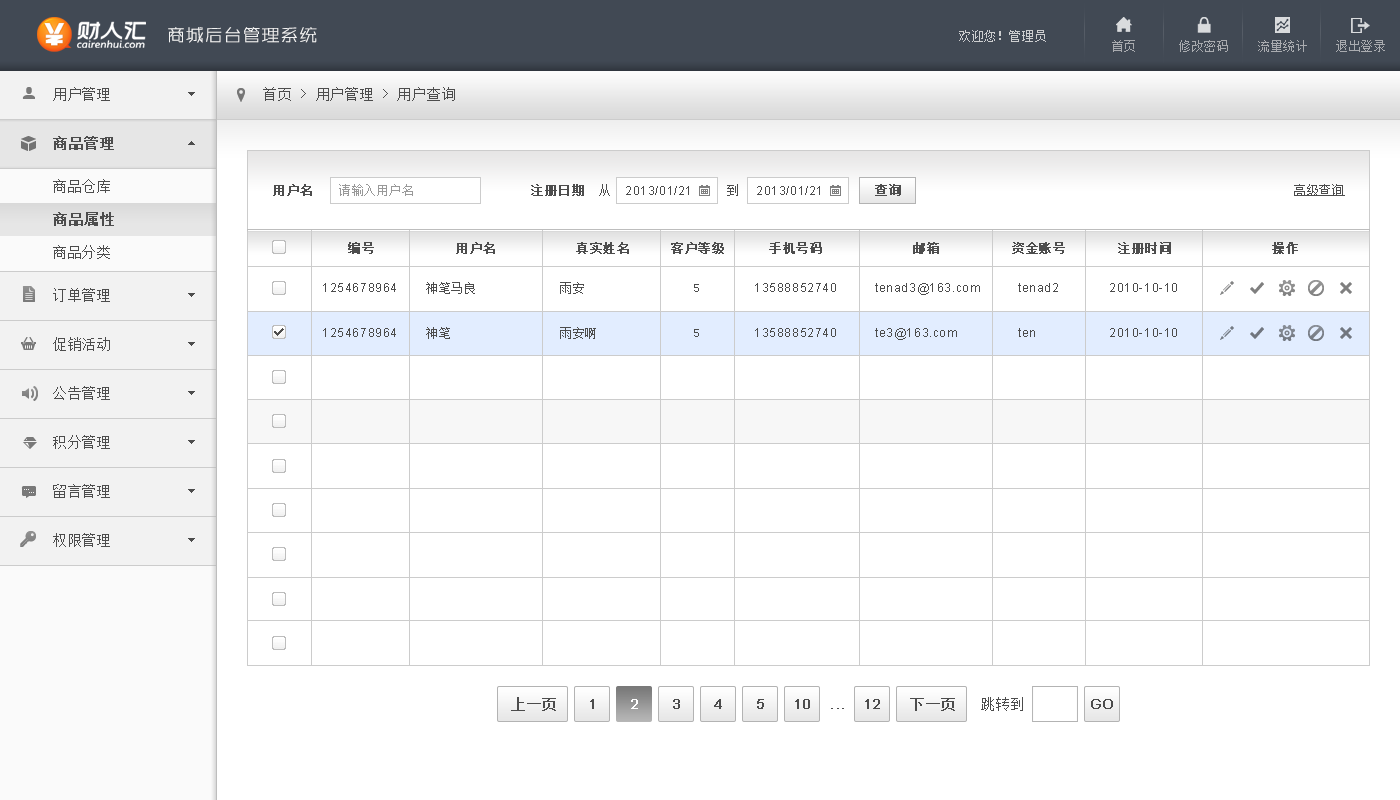Click the home icon in top bar
The height and width of the screenshot is (800, 1400).
(1124, 25)
